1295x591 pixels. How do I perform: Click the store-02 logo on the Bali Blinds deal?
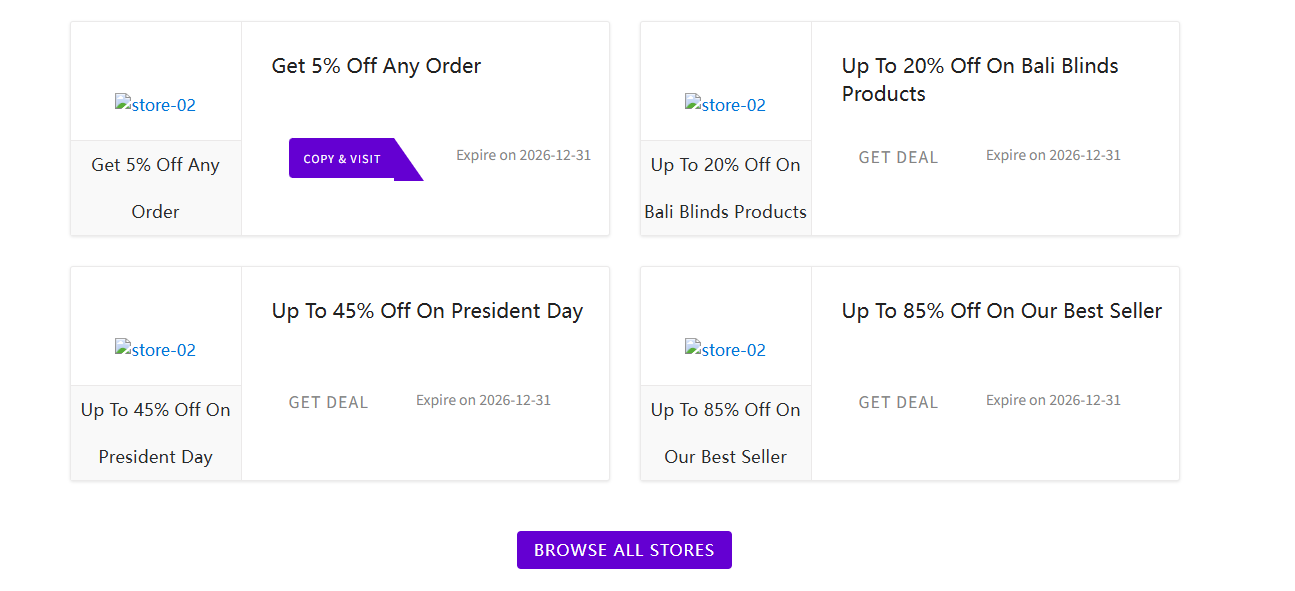pyautogui.click(x=724, y=103)
